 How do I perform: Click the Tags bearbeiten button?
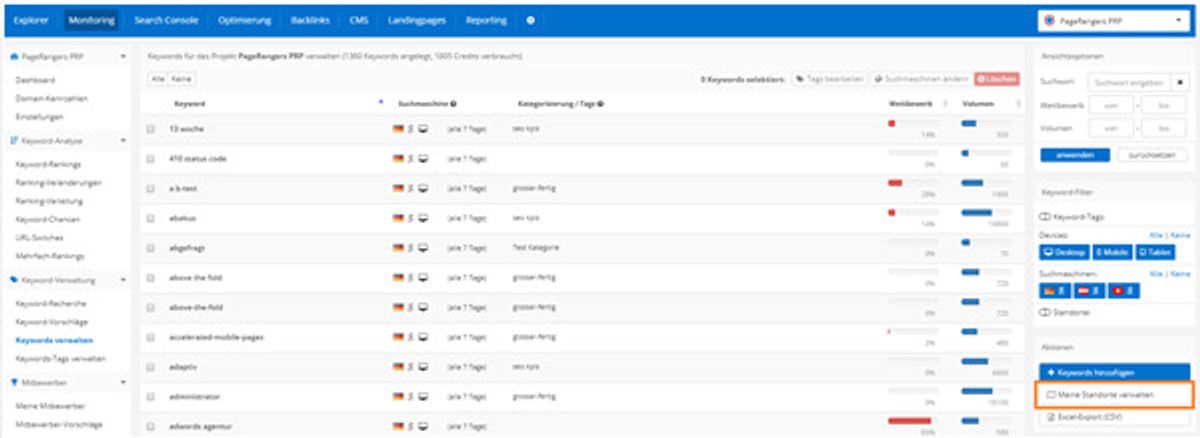(828, 77)
